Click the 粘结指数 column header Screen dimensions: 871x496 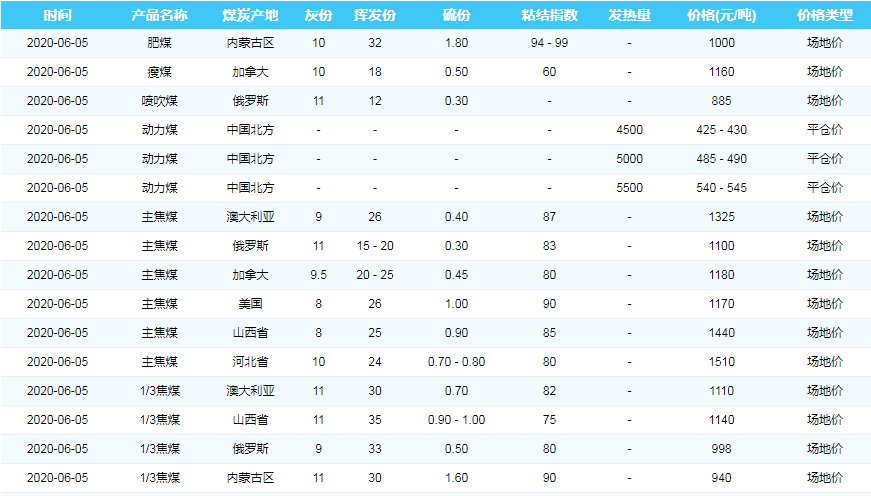coord(549,16)
